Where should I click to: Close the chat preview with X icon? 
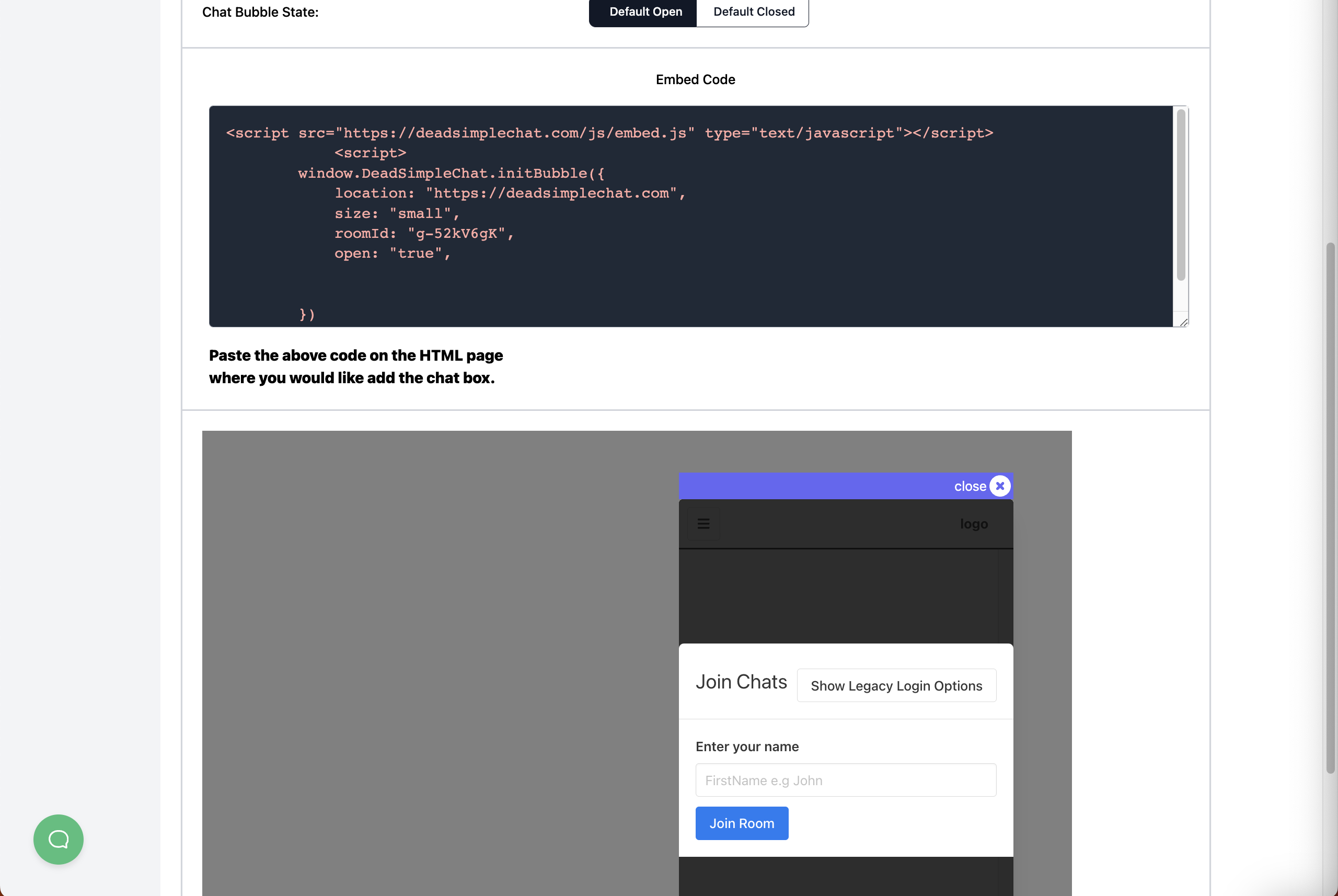pyautogui.click(x=1000, y=486)
